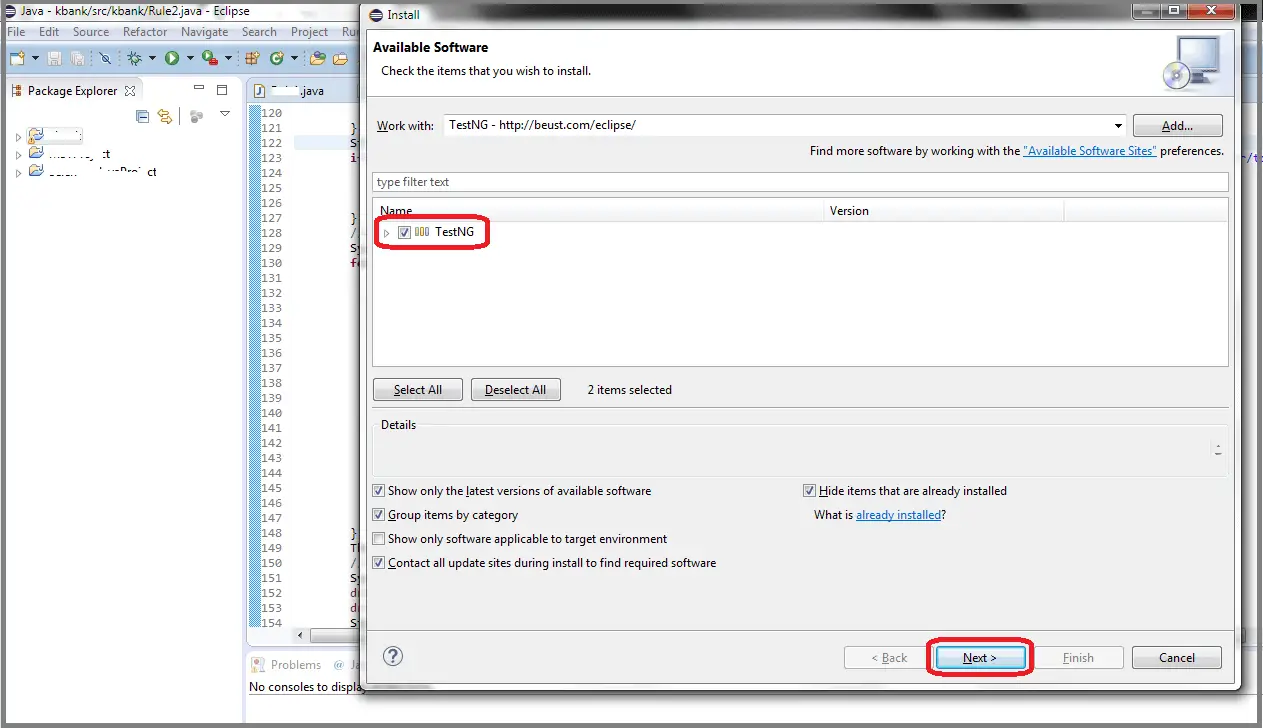
Task: Toggle Skip All Breakpoints in toolbar
Action: pos(105,59)
